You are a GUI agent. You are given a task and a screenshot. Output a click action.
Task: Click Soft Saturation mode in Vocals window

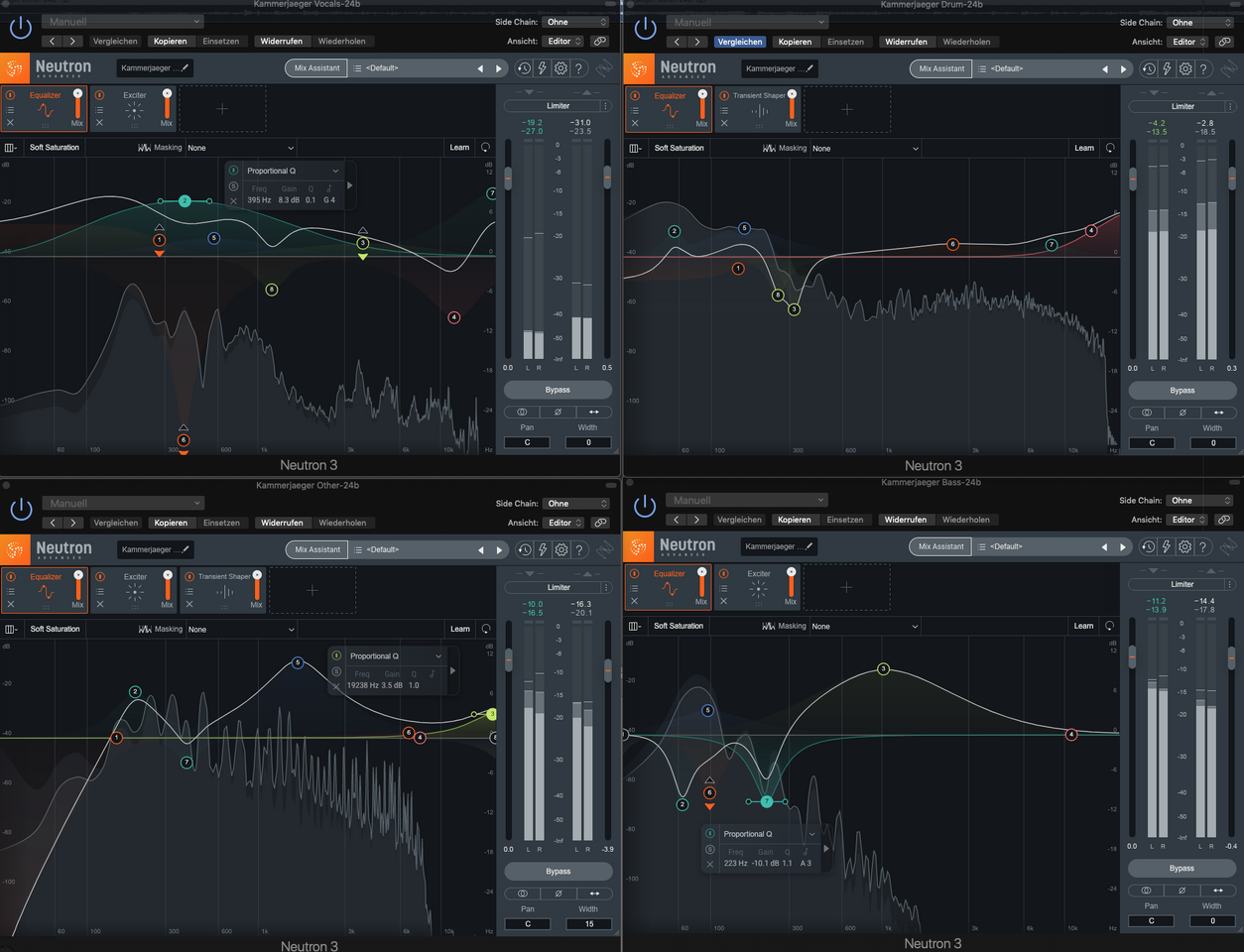(55, 147)
